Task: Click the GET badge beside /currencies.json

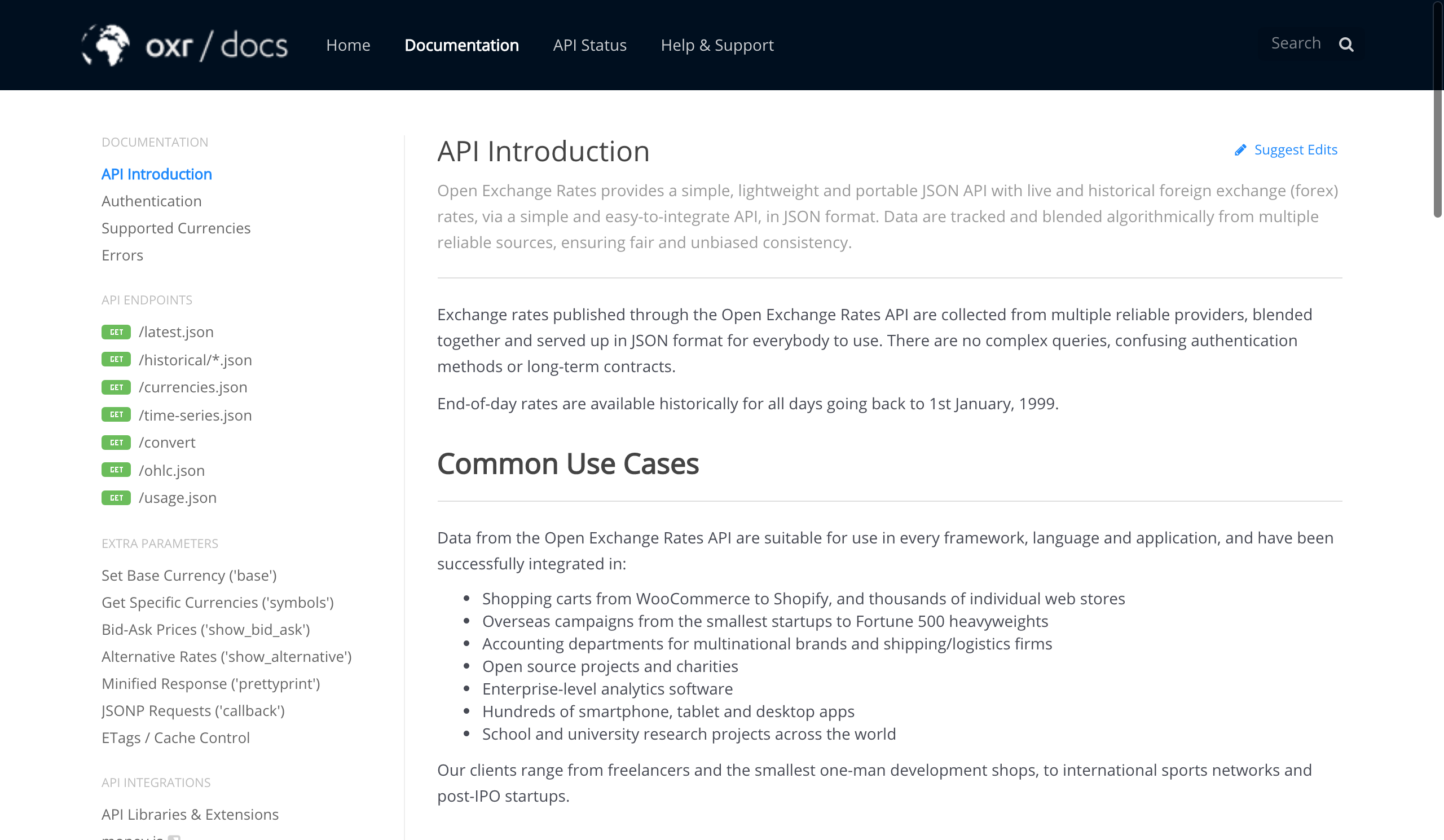Action: (116, 388)
